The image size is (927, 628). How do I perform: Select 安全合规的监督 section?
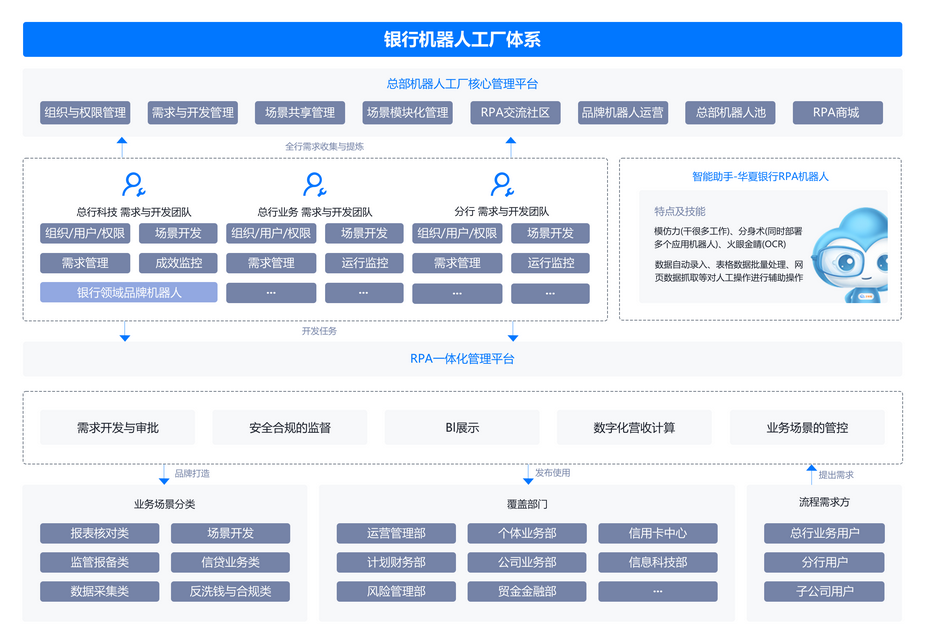290,427
